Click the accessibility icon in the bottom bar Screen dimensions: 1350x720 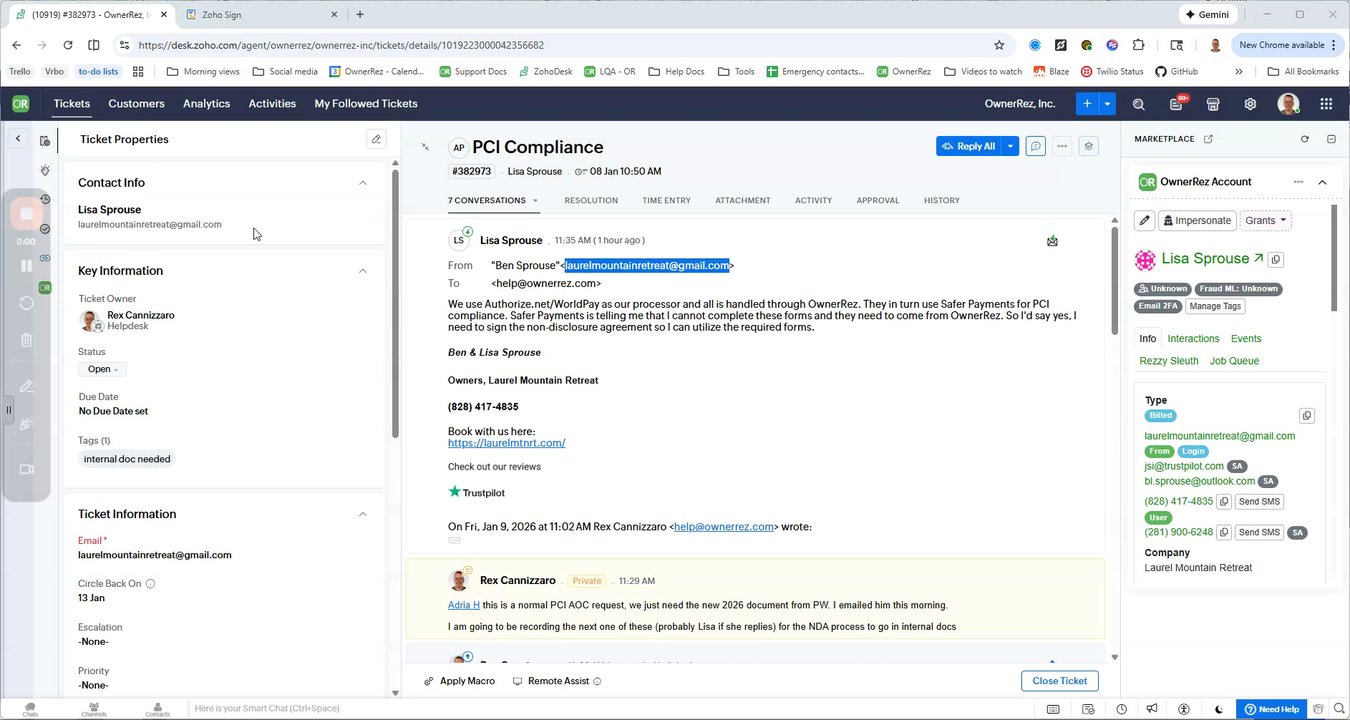pyautogui.click(x=1184, y=709)
